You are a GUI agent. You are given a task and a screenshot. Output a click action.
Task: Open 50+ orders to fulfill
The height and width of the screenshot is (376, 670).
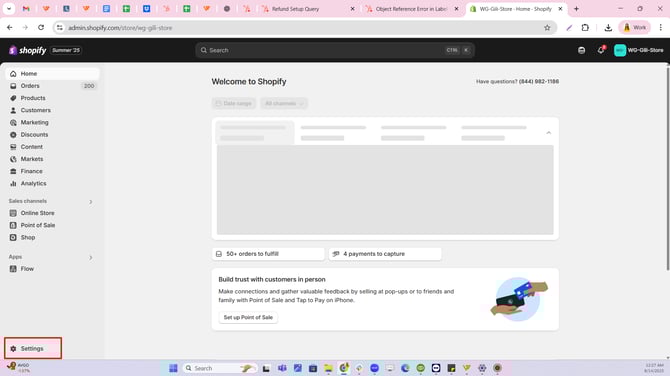pyautogui.click(x=268, y=254)
